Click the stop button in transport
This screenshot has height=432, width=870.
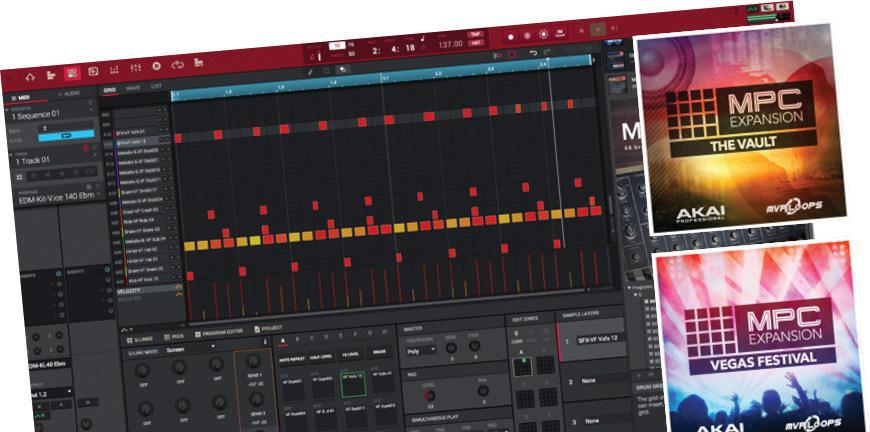click(581, 31)
